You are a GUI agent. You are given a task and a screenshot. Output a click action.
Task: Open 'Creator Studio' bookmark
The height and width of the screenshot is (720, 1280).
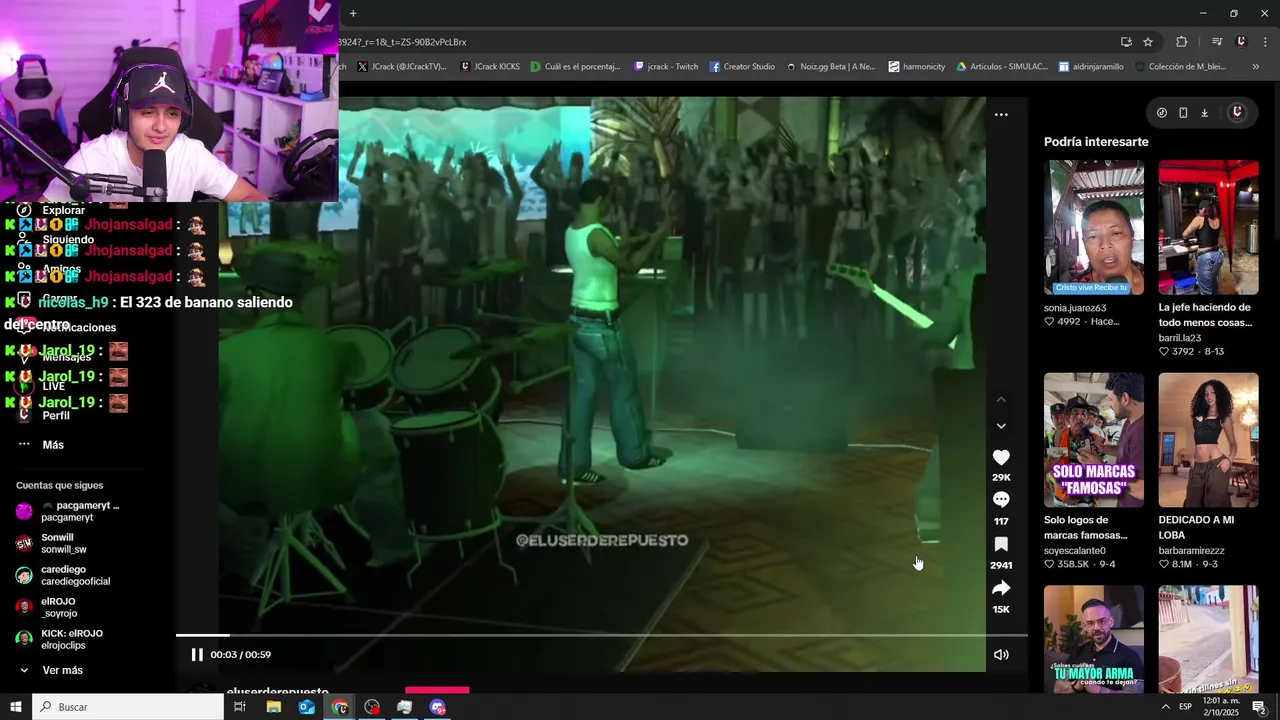[x=742, y=67]
